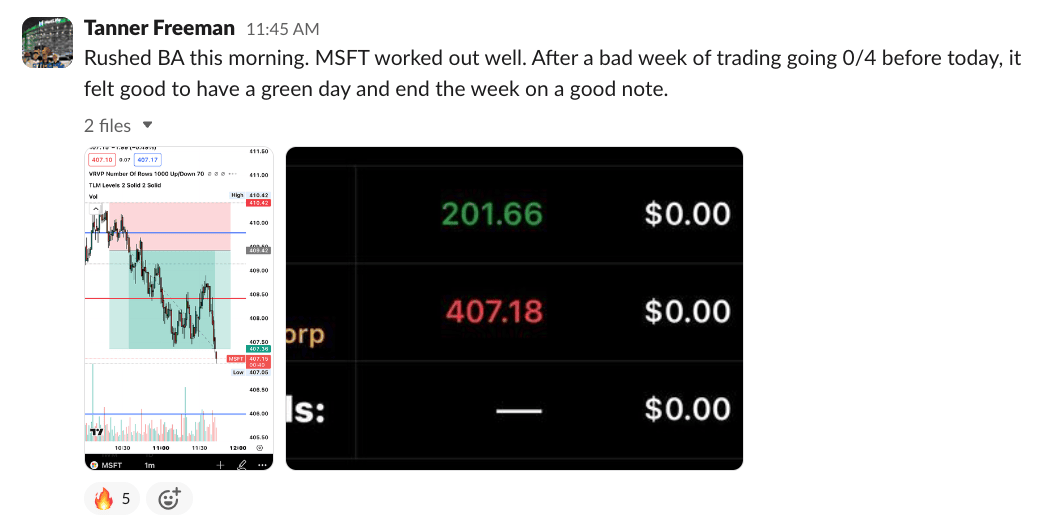Image resolution: width=1048 pixels, height=528 pixels.
Task: Click the fire emoji reaction
Action: (111, 498)
